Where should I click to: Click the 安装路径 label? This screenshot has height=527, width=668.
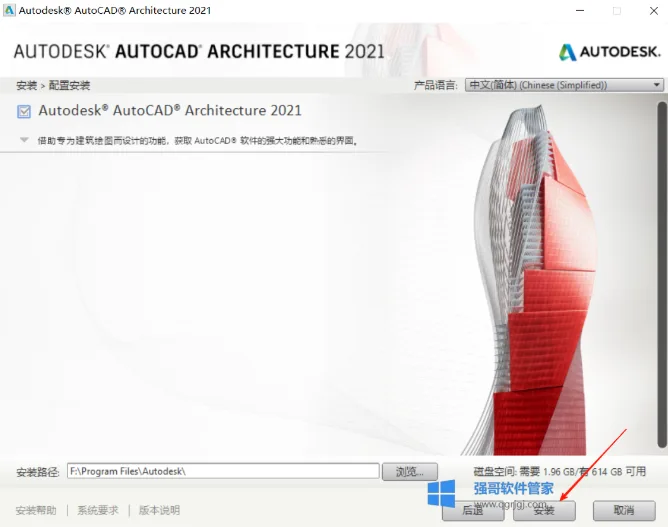coord(37,472)
